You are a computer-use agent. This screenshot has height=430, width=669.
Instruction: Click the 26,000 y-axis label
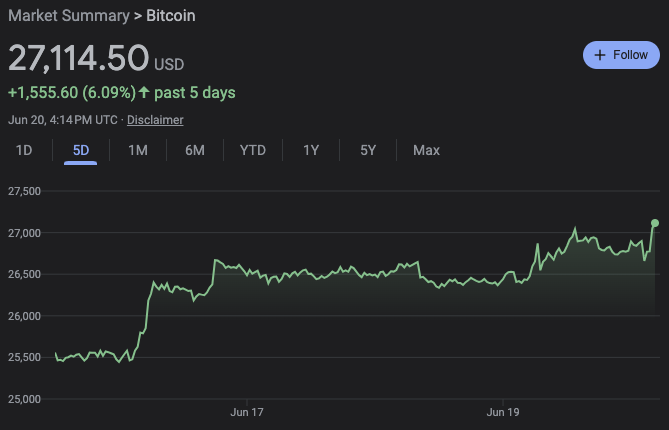coord(24,316)
